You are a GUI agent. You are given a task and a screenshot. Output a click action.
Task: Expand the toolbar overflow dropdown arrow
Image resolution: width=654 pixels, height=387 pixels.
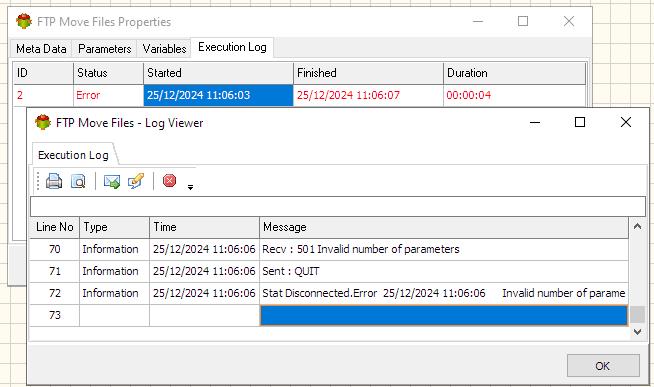point(190,187)
